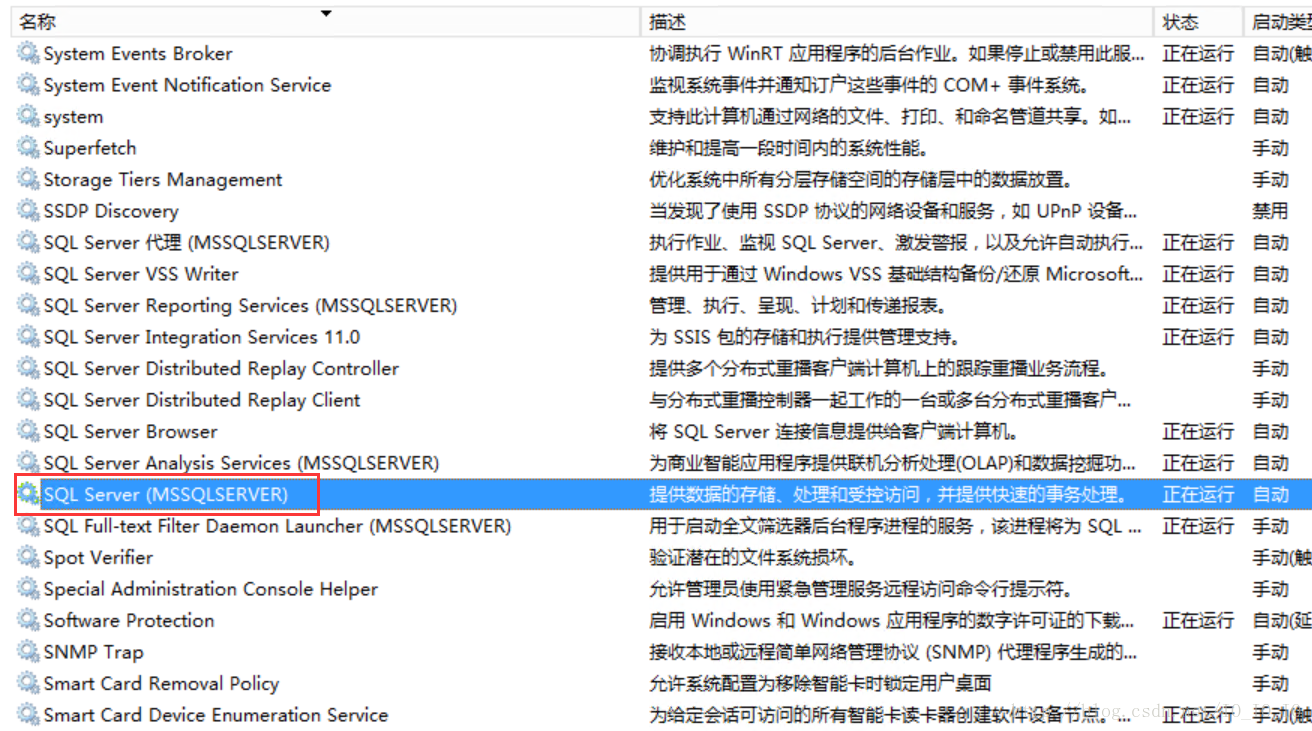
Task: Select SQL Full-text Filter Daemon Launcher name
Action: (277, 526)
